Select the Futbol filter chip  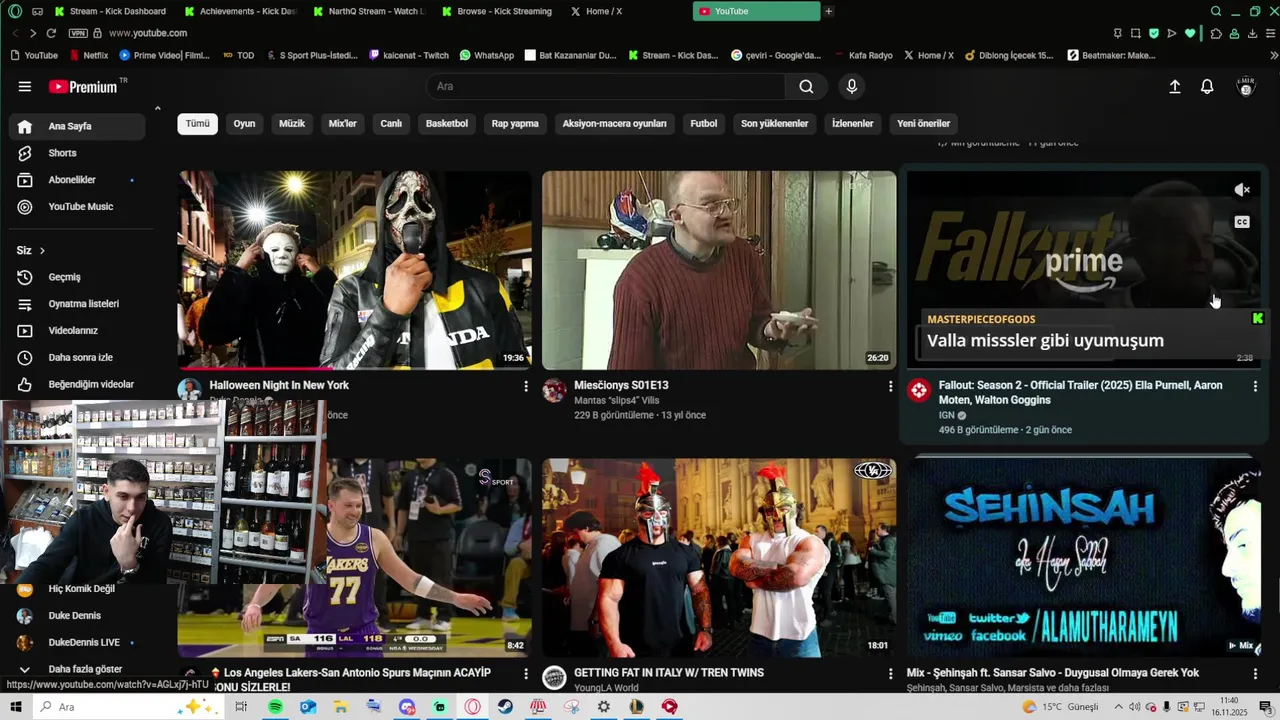(704, 124)
